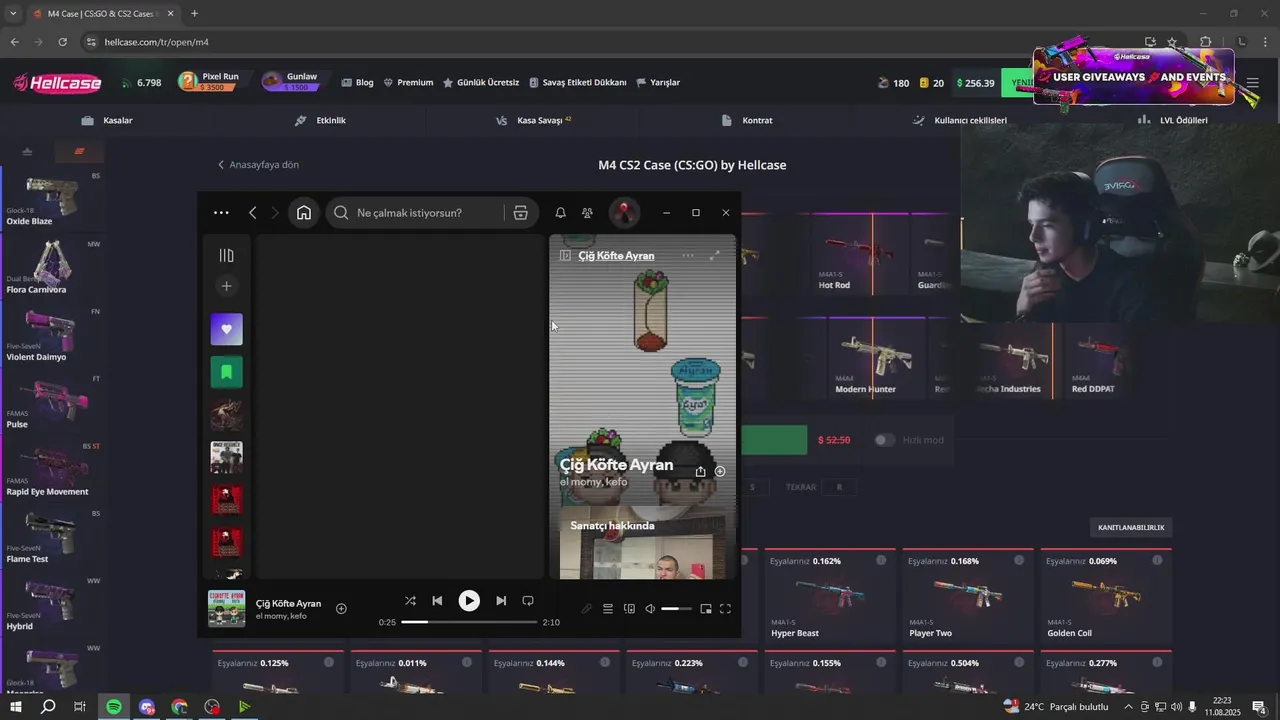Switch to Etkinlik navigation tab
The height and width of the screenshot is (720, 1280).
click(x=320, y=120)
